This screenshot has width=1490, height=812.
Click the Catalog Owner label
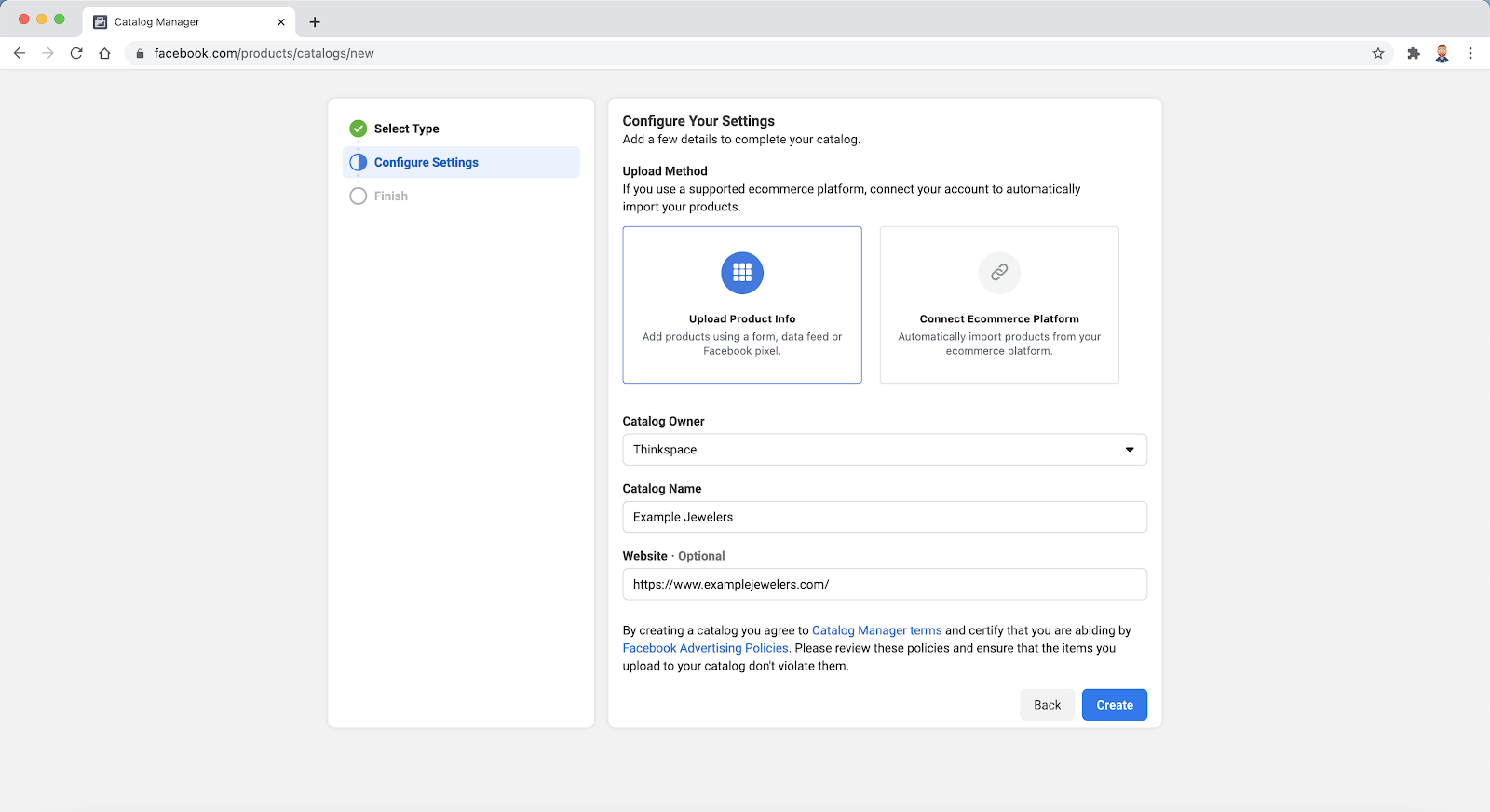click(x=664, y=421)
